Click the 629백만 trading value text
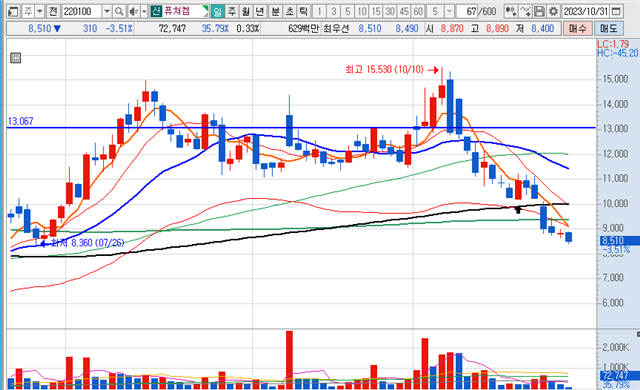Screen dimensions: 640x390 (303, 29)
